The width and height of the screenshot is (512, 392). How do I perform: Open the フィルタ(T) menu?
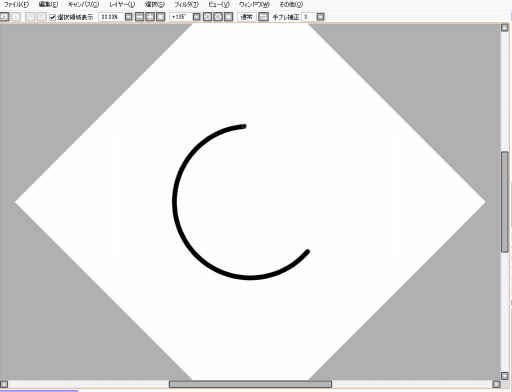click(x=186, y=5)
